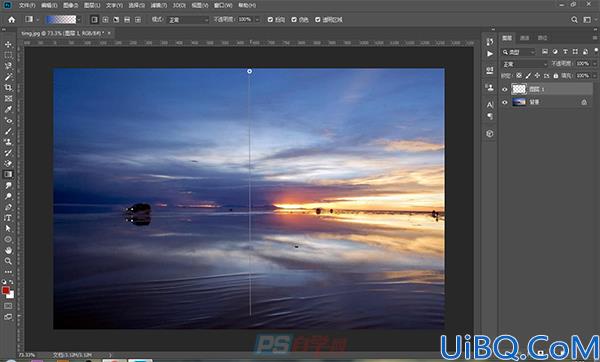Choose the Angle gradient style
600x362 pixels.
coord(116,20)
